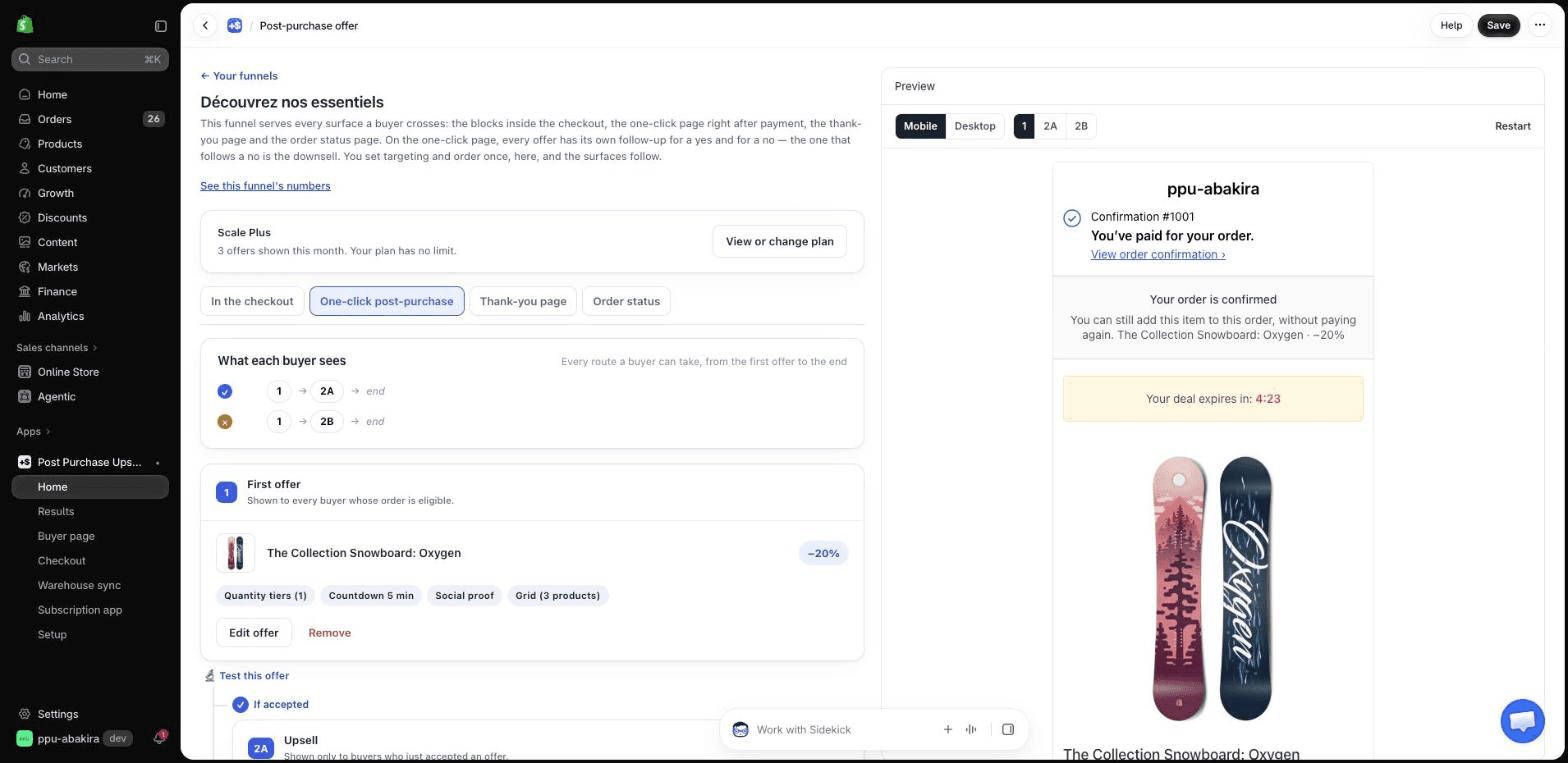Open the chat support bubble
The image size is (1568, 763).
point(1522,721)
